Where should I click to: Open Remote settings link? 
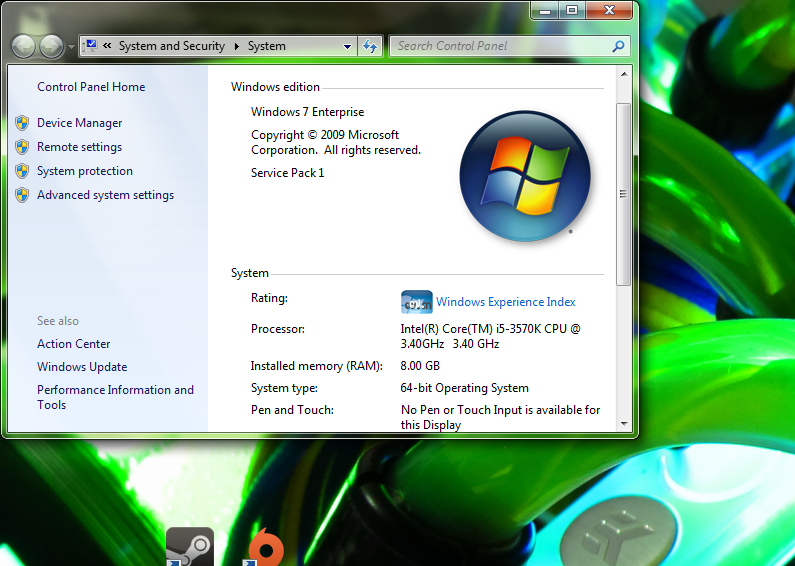click(x=80, y=147)
